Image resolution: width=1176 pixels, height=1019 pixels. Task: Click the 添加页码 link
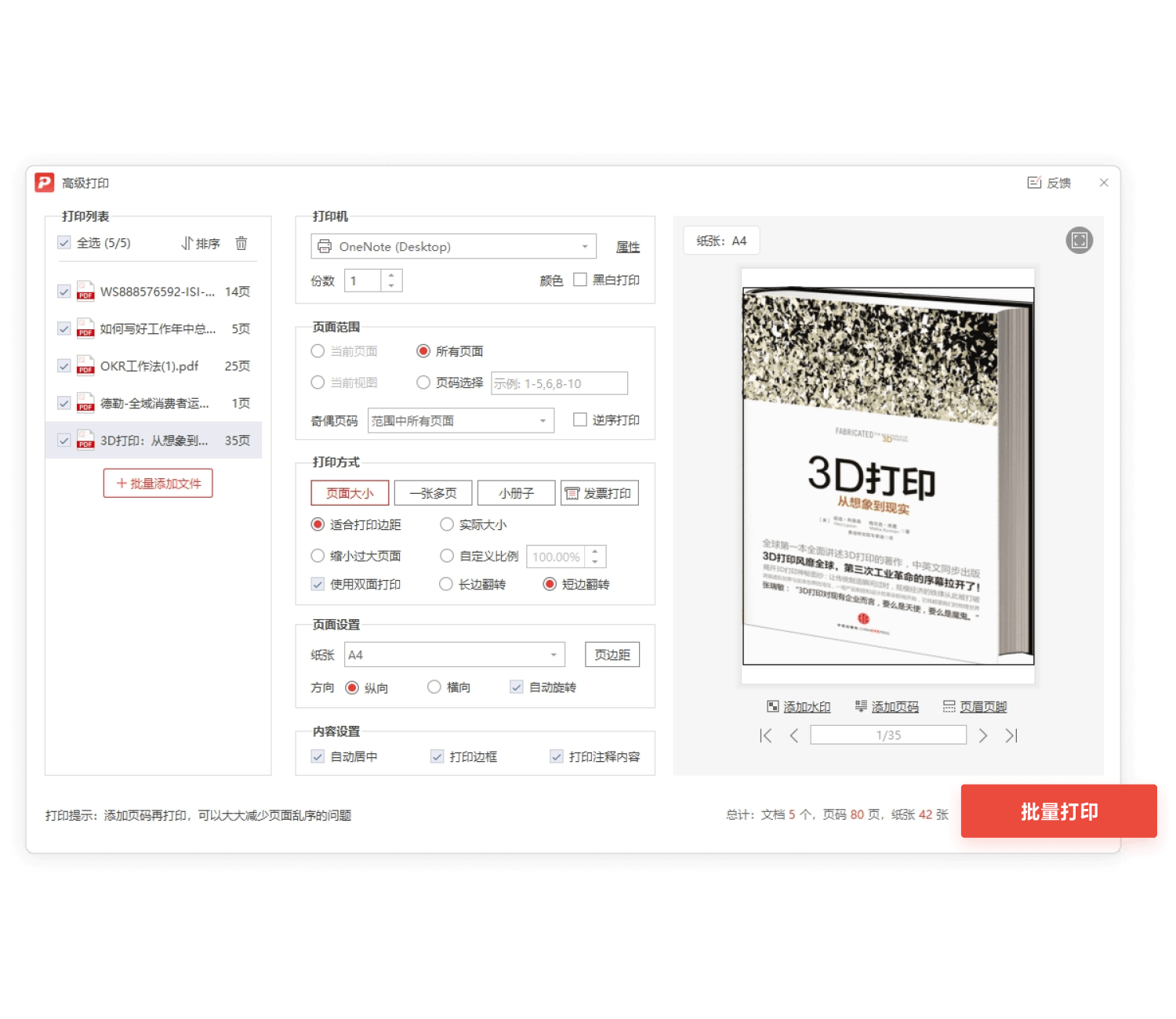pos(887,706)
